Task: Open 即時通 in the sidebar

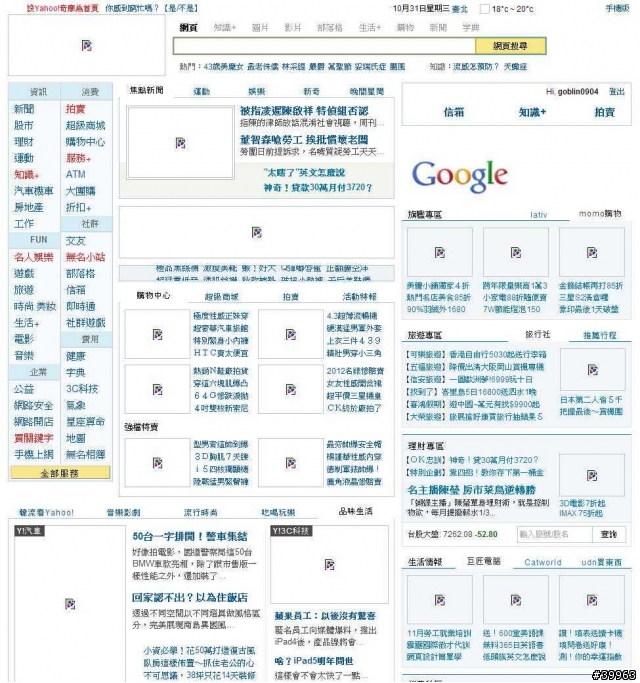Action: (81, 306)
